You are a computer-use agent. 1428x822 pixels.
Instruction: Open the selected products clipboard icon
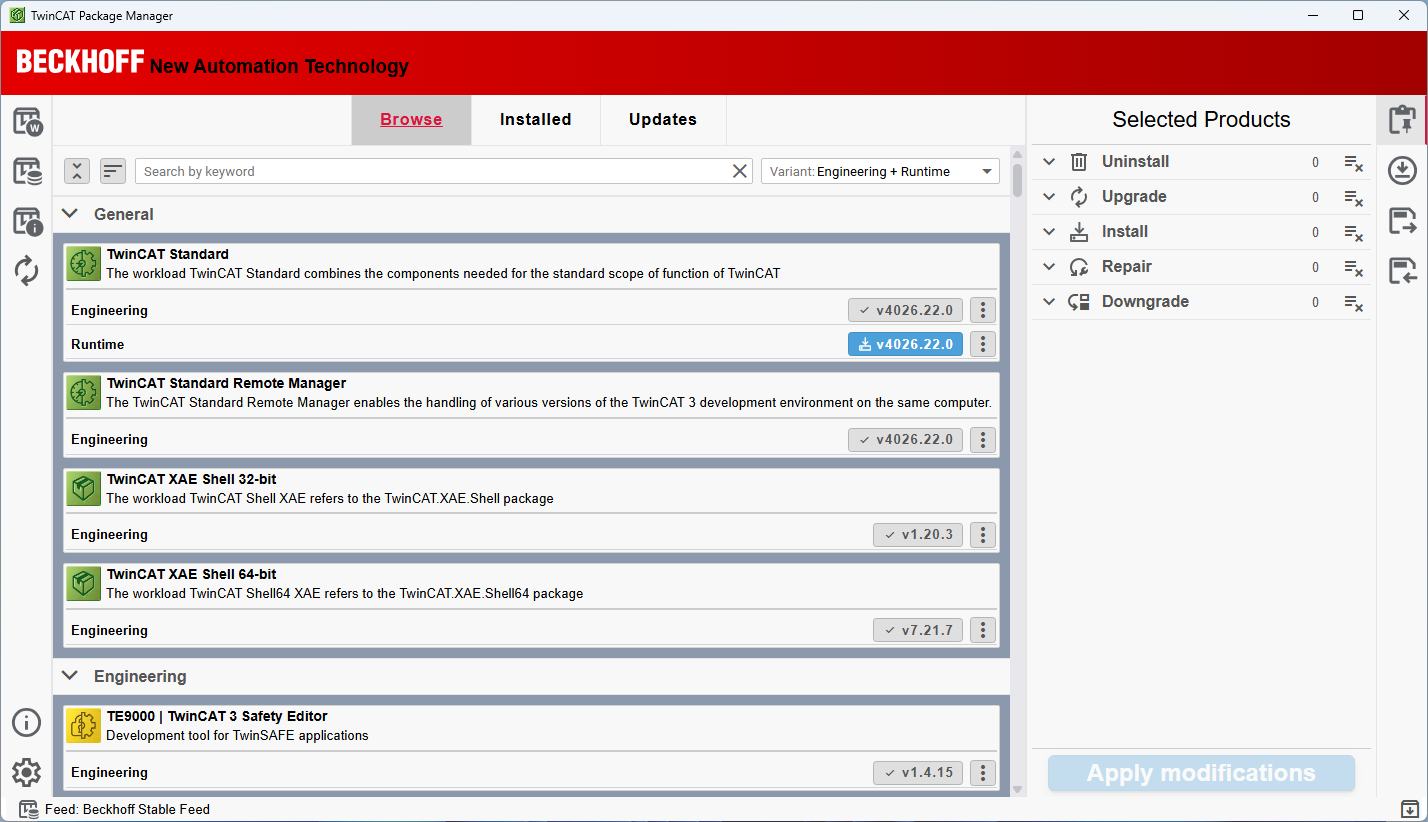(1402, 120)
